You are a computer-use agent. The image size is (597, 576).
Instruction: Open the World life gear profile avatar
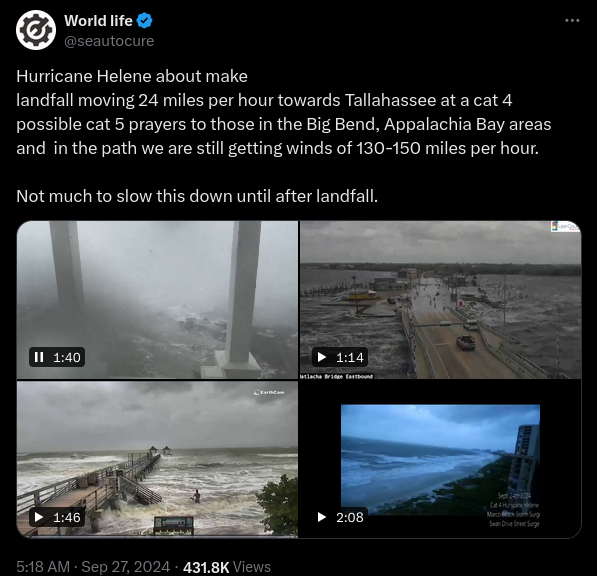[x=36, y=30]
